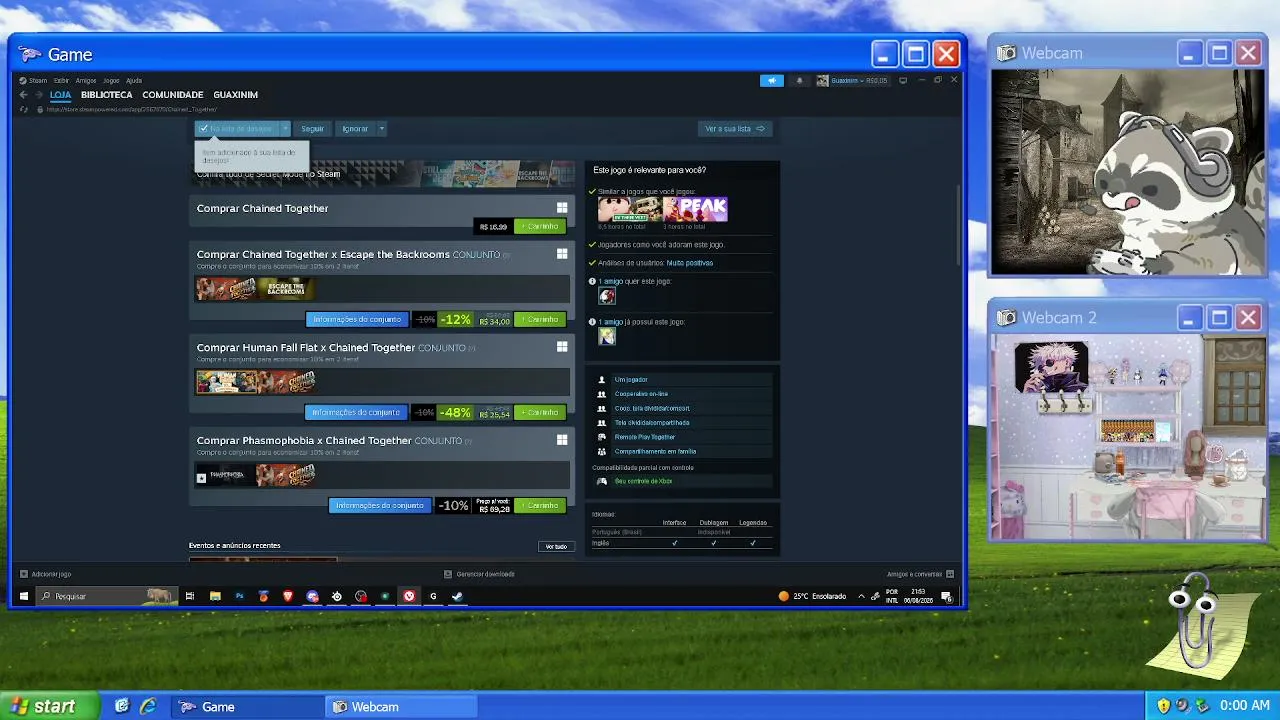The height and width of the screenshot is (720, 1280).
Task: Open Steam announcements megaphone button
Action: click(771, 80)
